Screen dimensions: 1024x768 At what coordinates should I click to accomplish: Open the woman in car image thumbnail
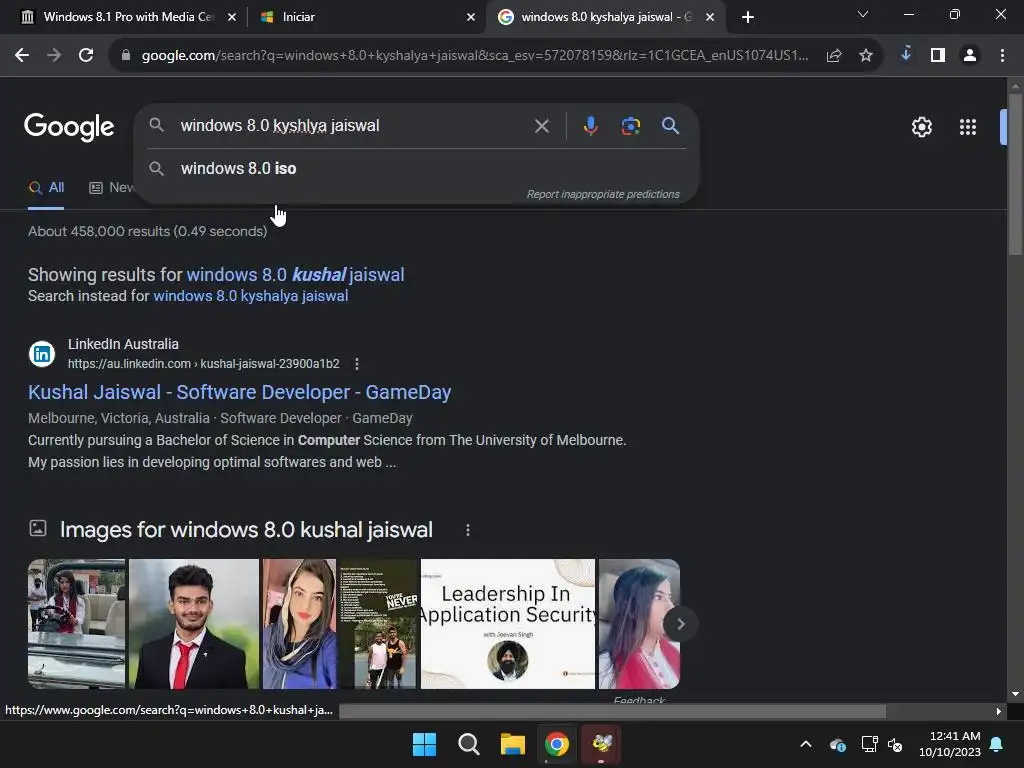(76, 624)
